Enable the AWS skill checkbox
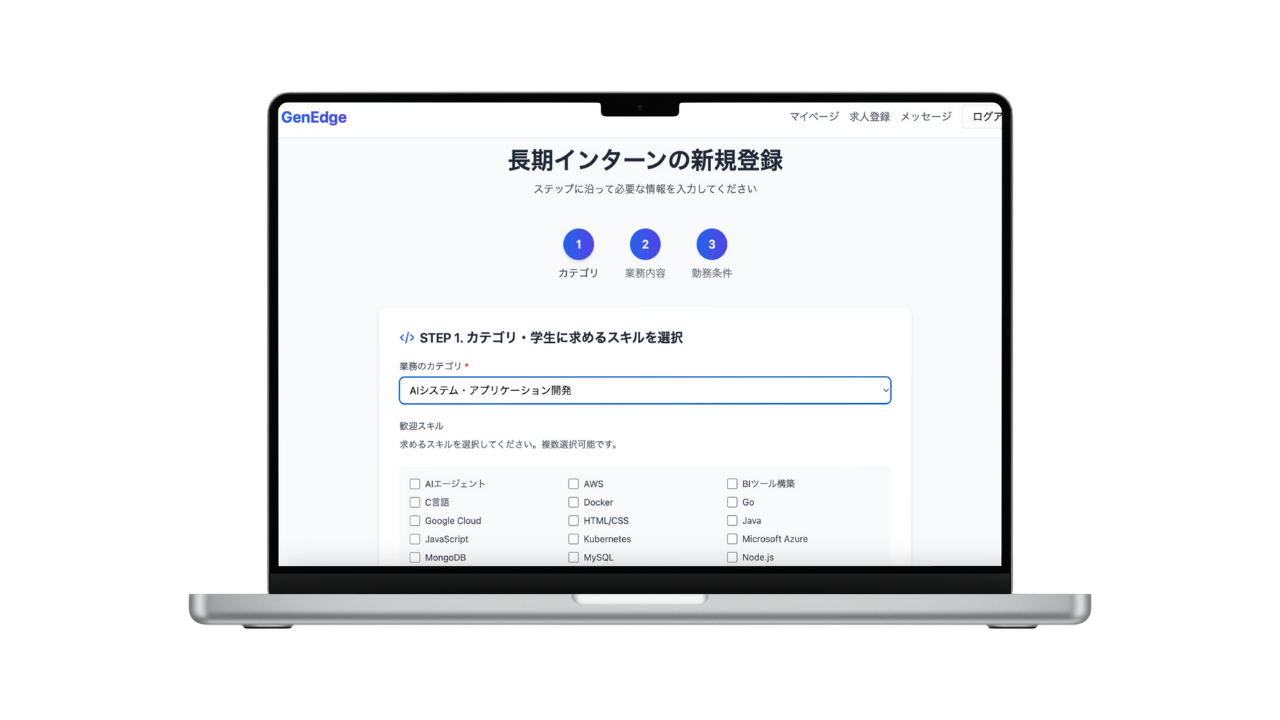Image resolution: width=1280 pixels, height=720 pixels. point(574,484)
